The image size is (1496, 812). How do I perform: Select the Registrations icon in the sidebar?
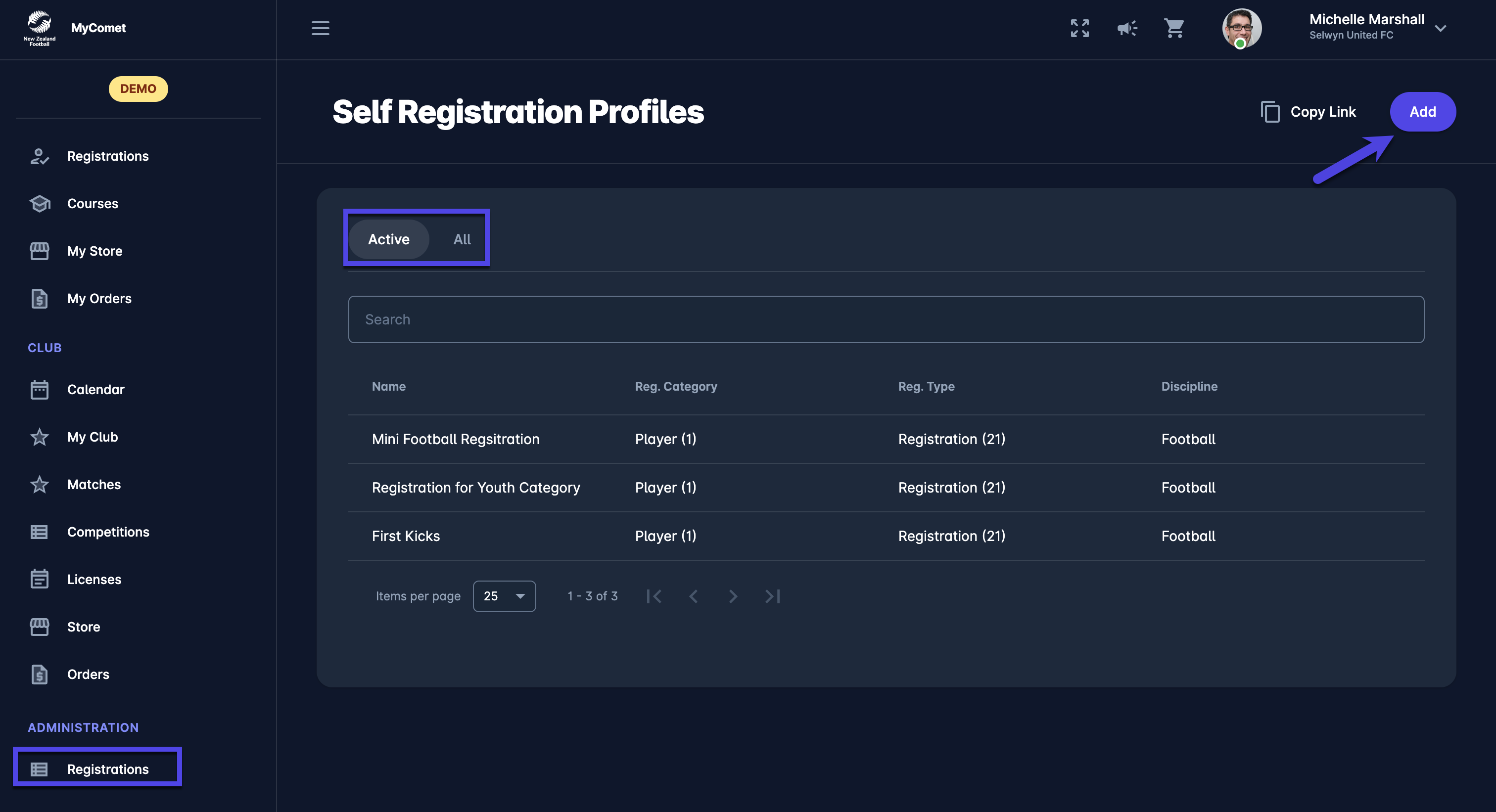click(x=39, y=156)
